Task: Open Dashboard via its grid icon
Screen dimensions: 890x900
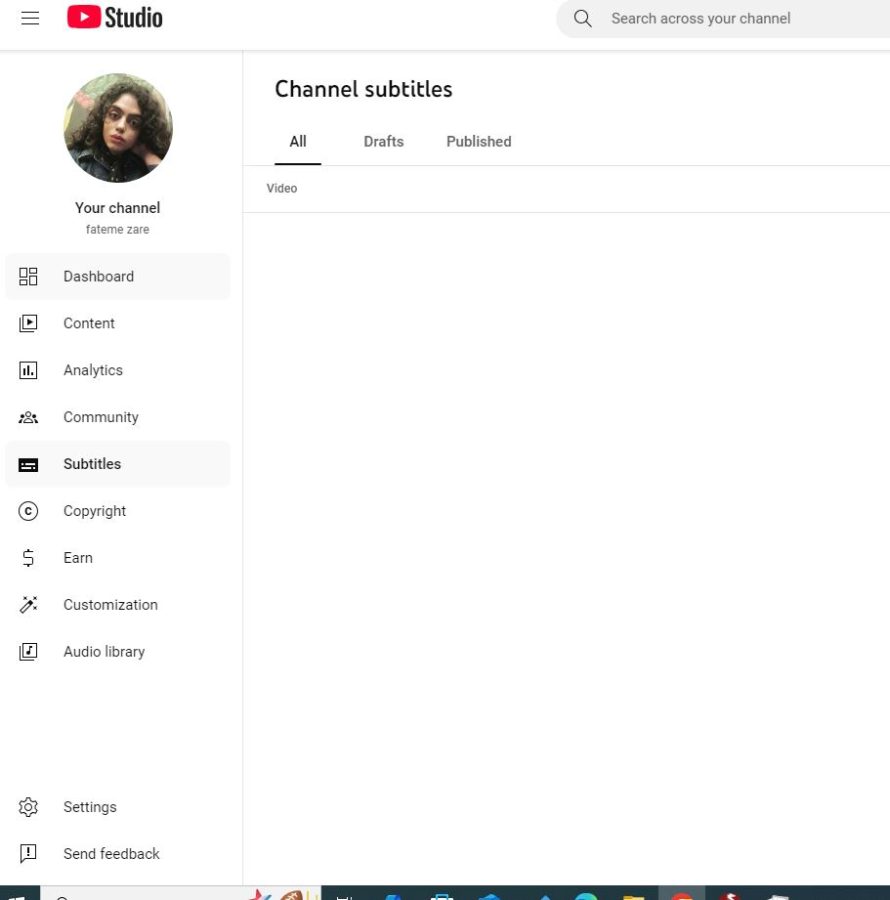Action: 28,277
